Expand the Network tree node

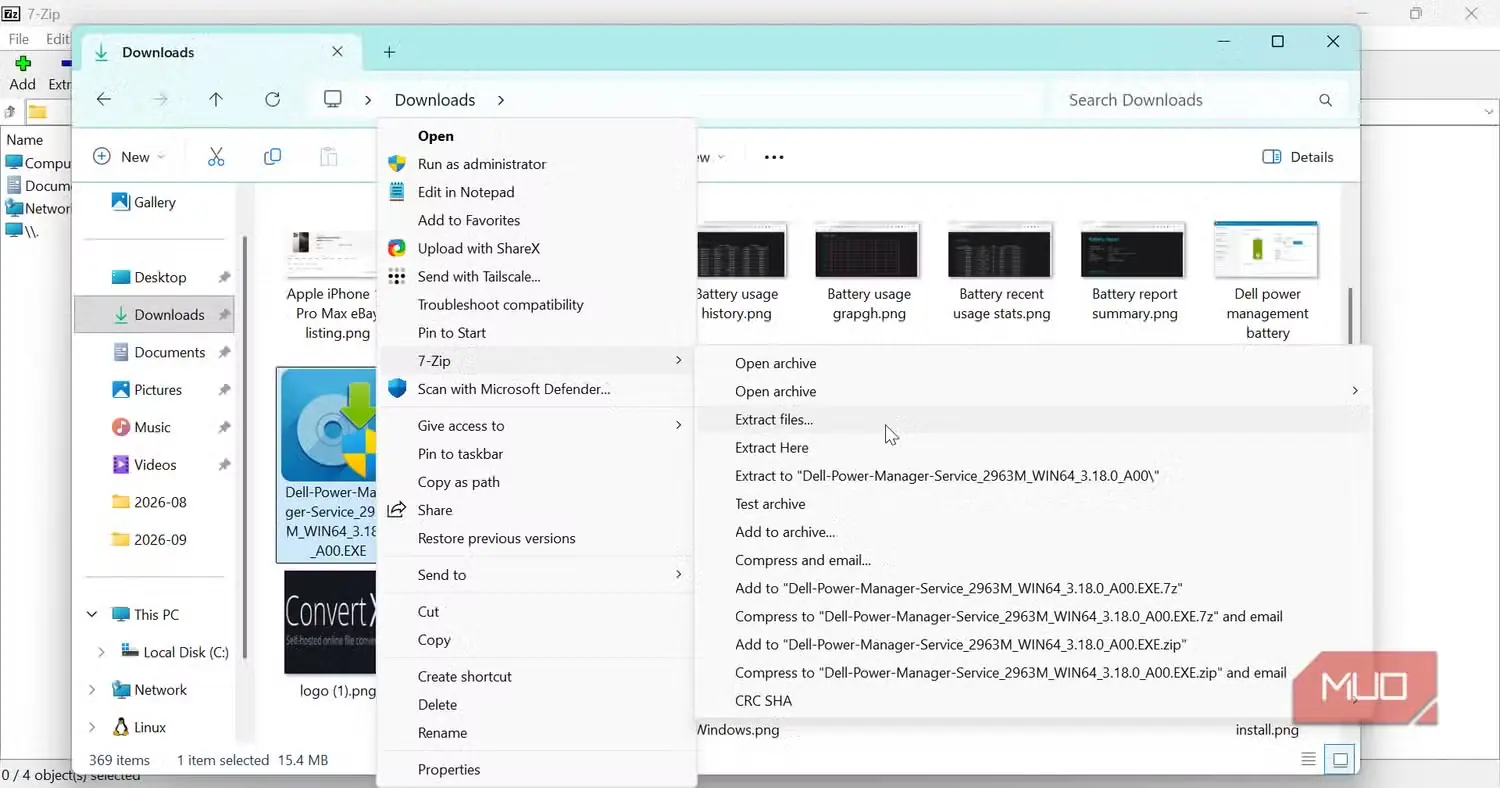(92, 690)
